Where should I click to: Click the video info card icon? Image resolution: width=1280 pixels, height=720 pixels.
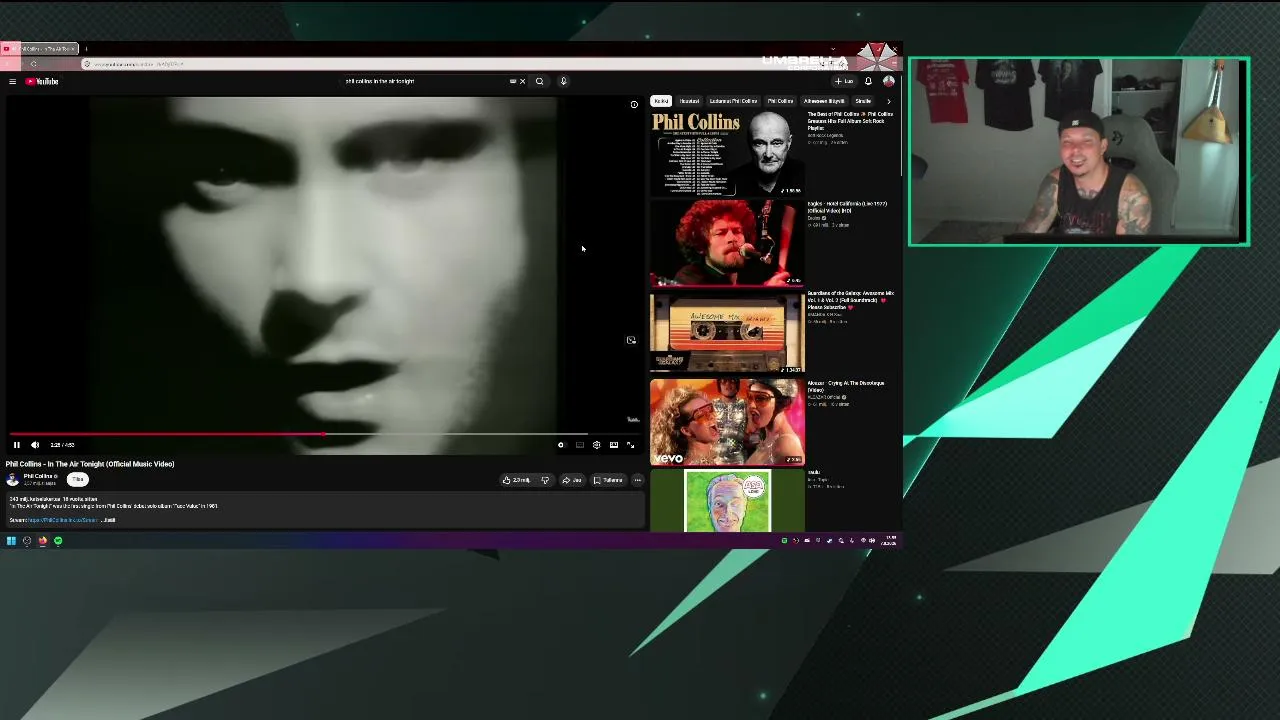pos(634,104)
